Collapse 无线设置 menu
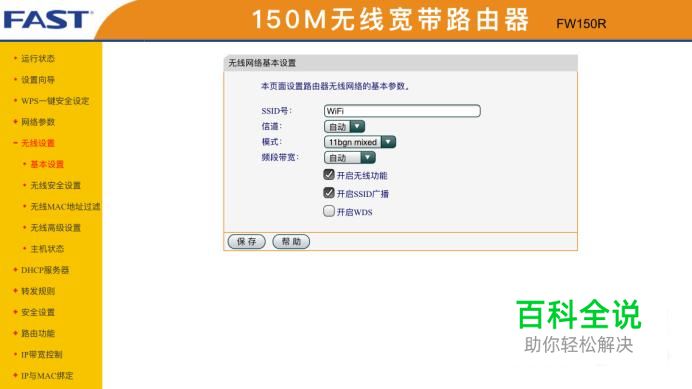This screenshot has height=389, width=692. 38,143
